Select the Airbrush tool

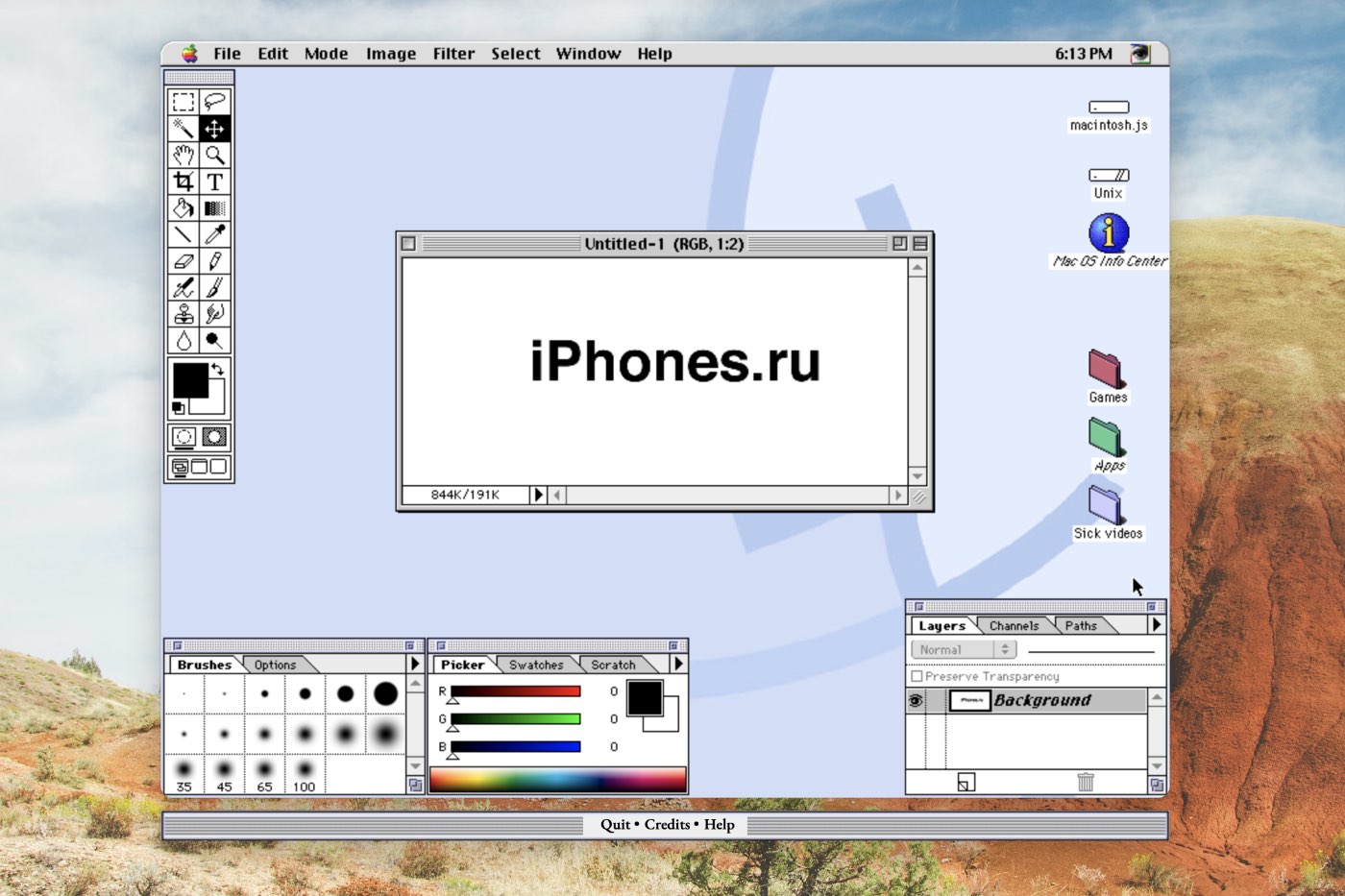(183, 287)
